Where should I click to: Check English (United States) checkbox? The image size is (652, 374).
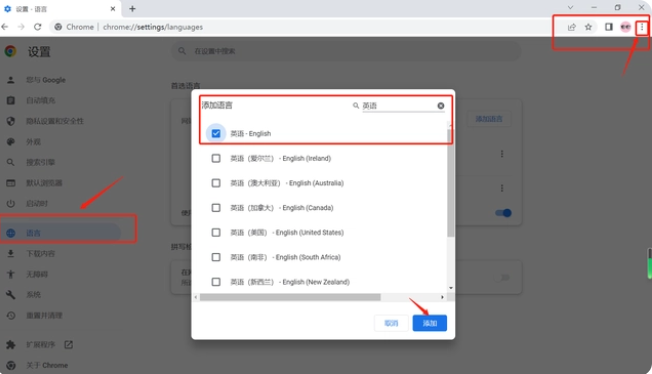[216, 233]
